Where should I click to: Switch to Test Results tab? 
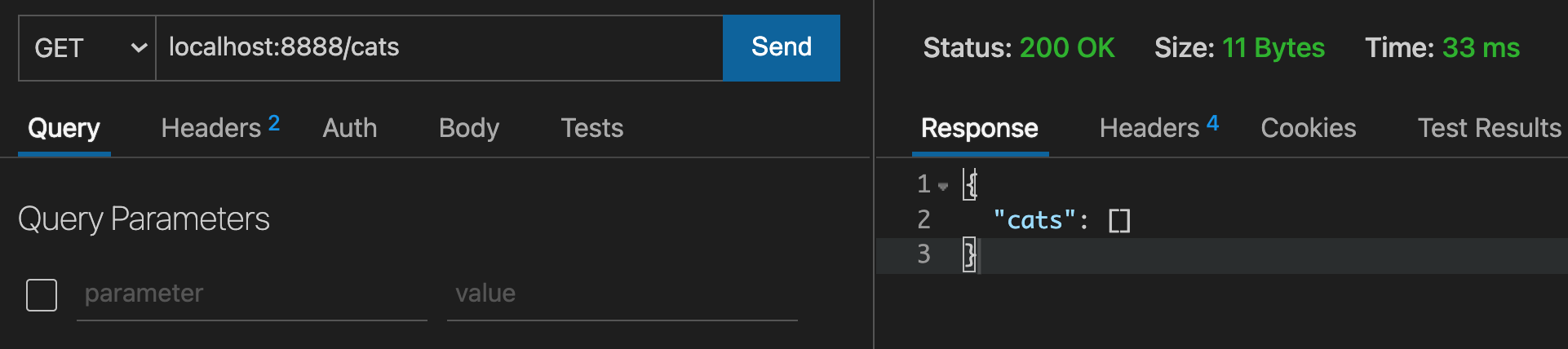click(1489, 128)
